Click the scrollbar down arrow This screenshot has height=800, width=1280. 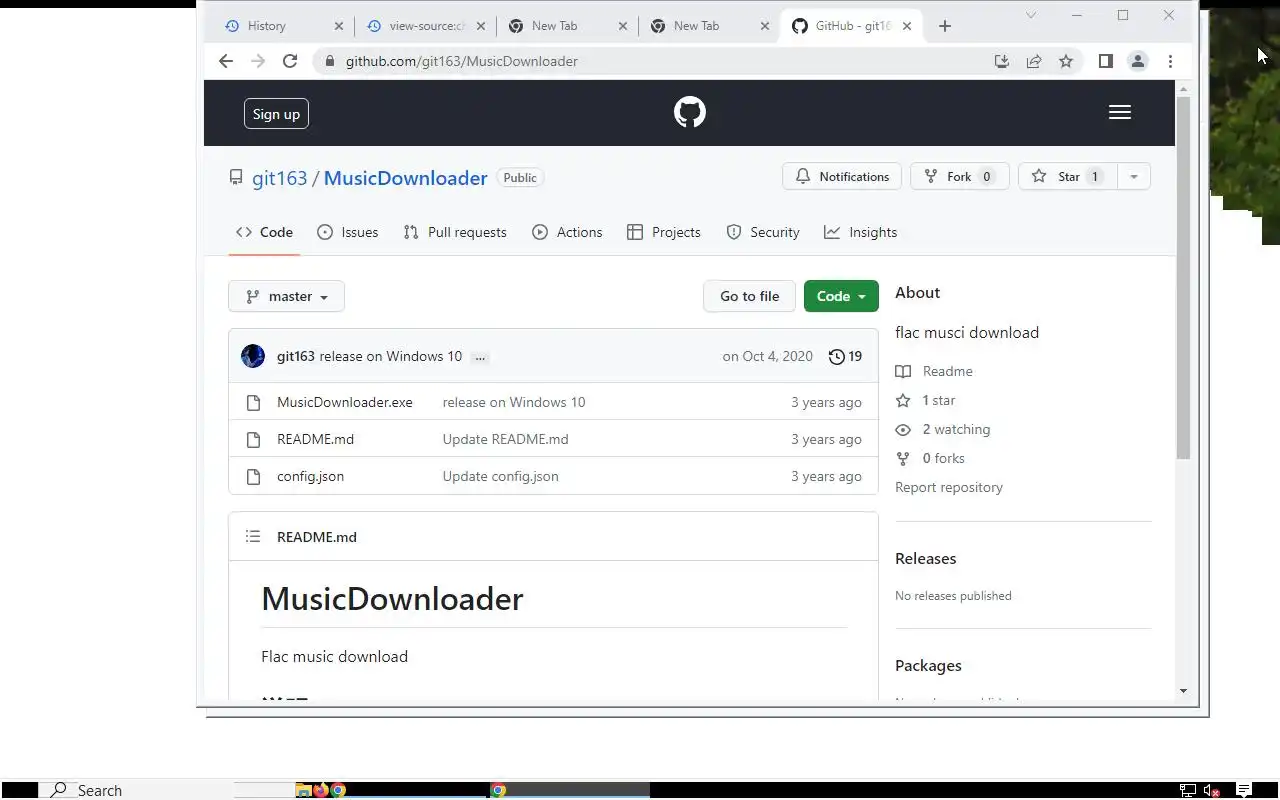pos(1184,690)
